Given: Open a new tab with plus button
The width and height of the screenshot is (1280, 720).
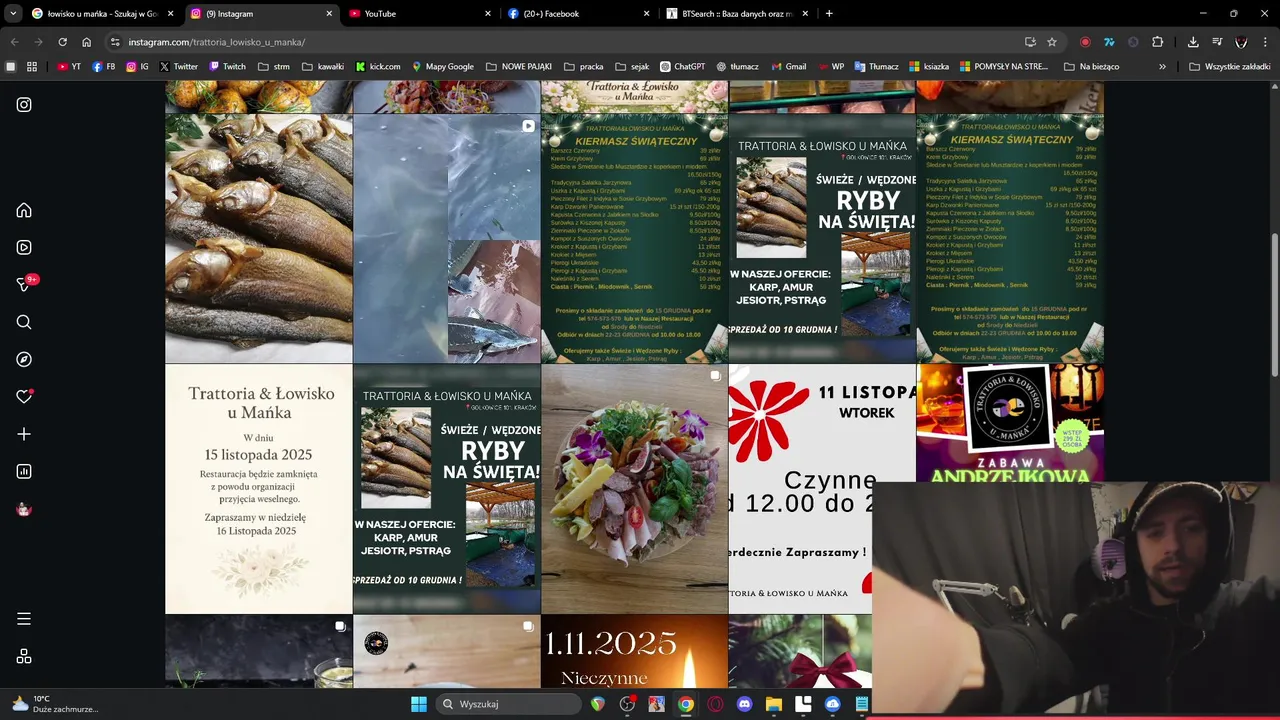Looking at the screenshot, I should click(829, 14).
